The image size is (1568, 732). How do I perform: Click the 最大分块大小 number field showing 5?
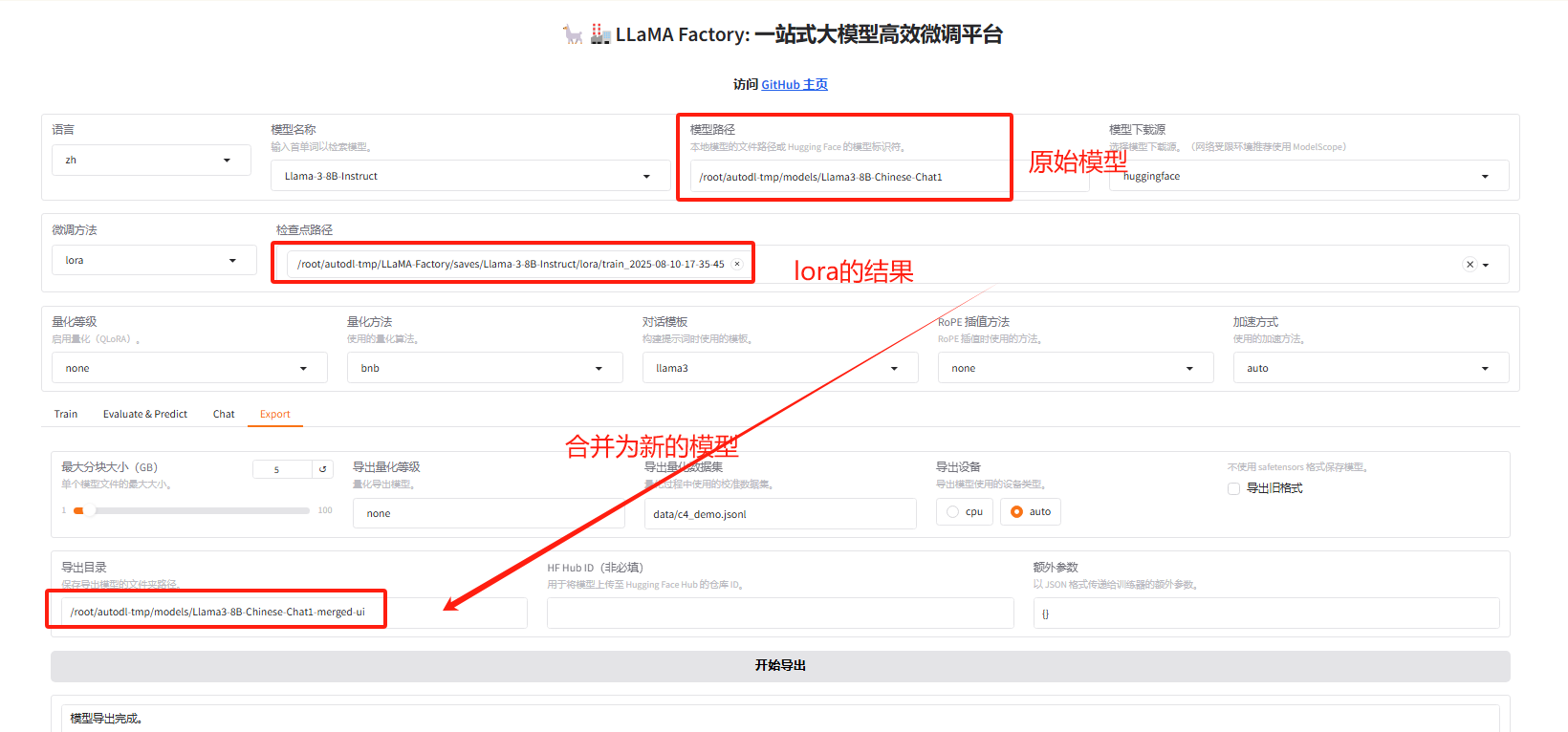(x=282, y=469)
